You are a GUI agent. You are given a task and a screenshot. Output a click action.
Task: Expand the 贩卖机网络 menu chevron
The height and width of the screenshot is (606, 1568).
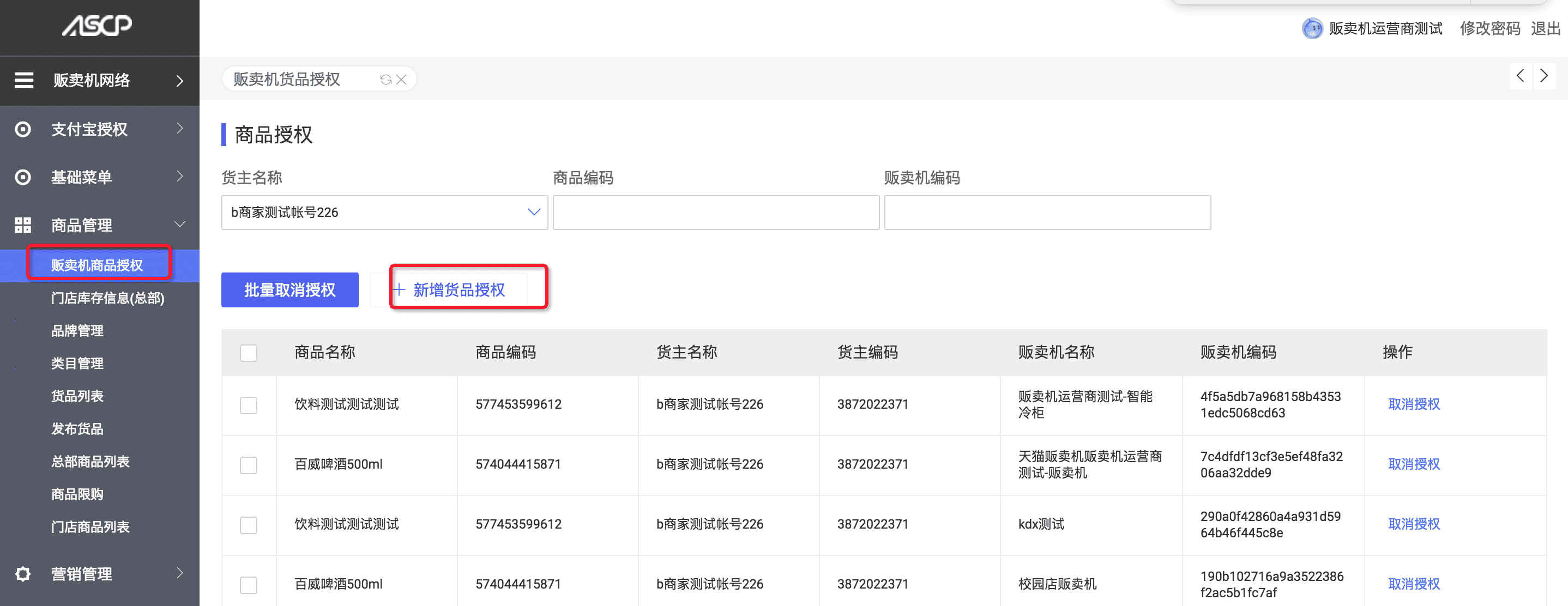179,80
